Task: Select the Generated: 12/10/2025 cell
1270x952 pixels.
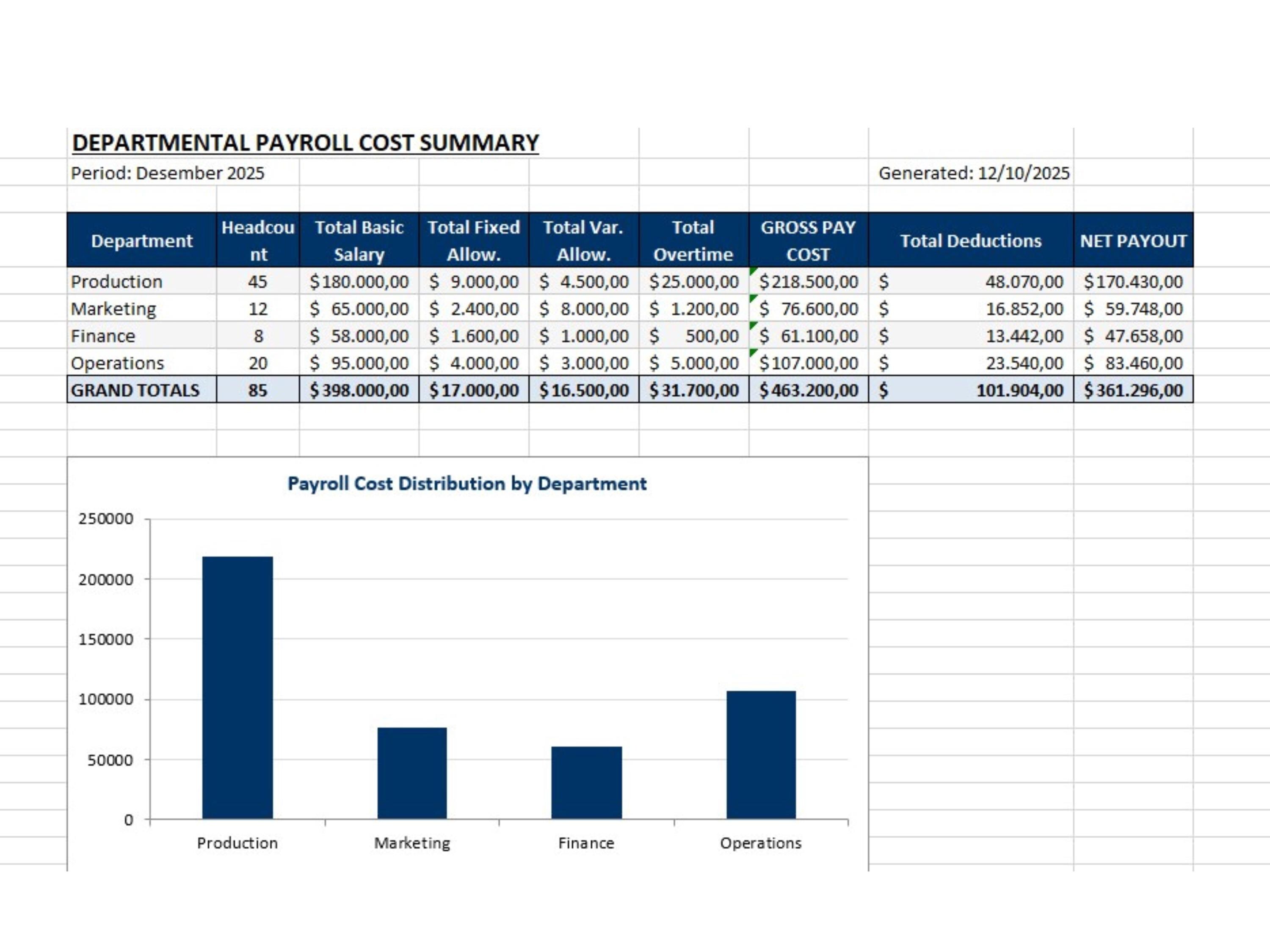Action: click(x=974, y=173)
